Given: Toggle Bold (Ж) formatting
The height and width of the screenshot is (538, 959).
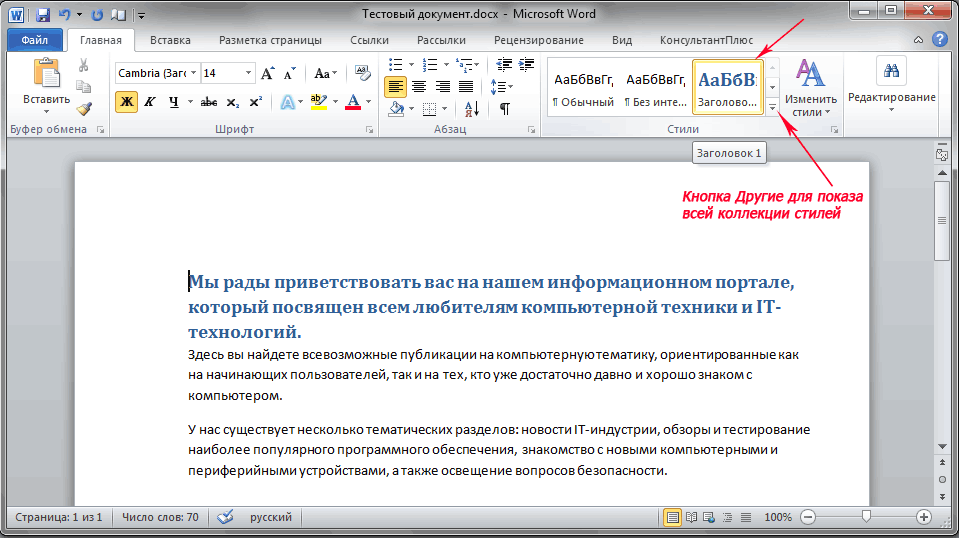Looking at the screenshot, I should pyautogui.click(x=126, y=101).
